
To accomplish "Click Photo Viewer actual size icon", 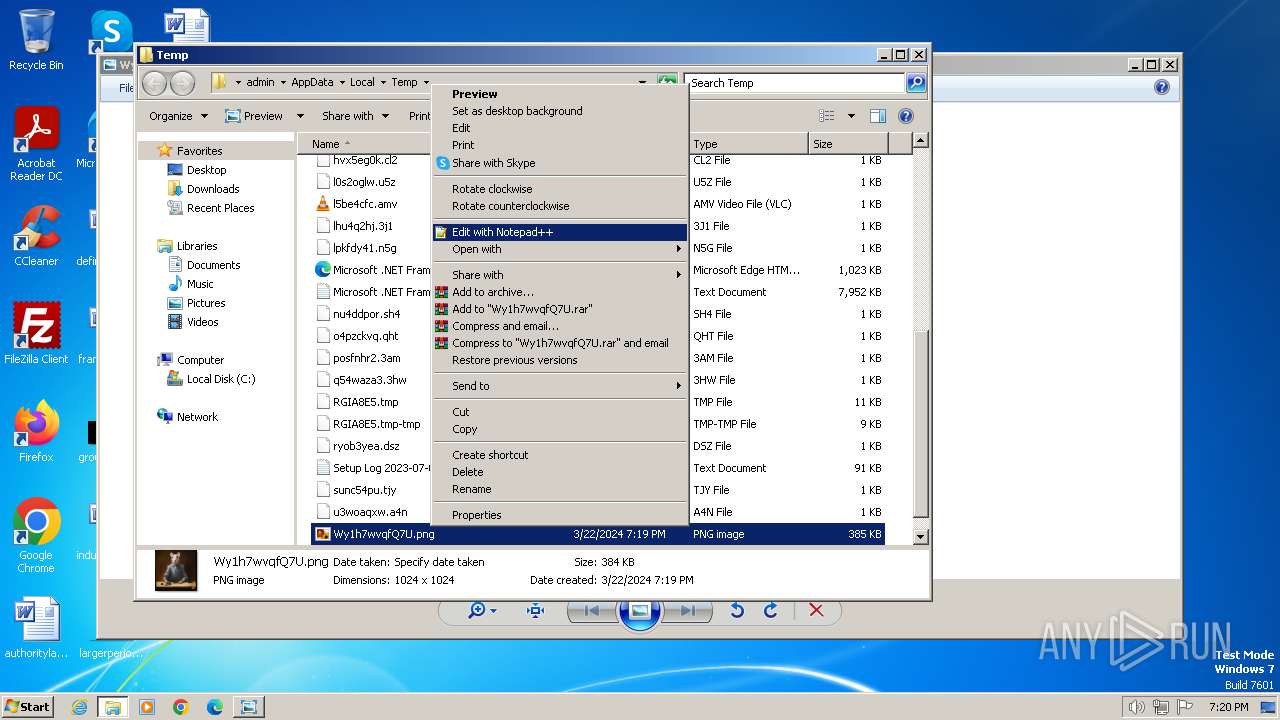I will click(x=535, y=610).
